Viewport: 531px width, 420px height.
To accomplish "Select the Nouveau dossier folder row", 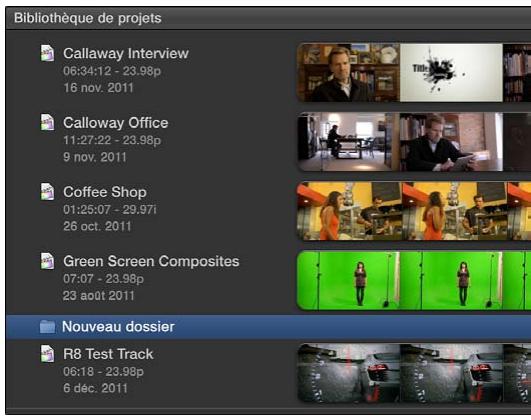I will coord(268,327).
